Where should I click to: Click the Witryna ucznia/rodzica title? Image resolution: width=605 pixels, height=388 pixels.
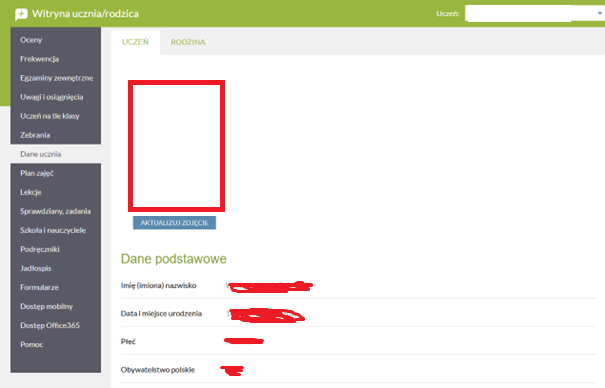(85, 14)
